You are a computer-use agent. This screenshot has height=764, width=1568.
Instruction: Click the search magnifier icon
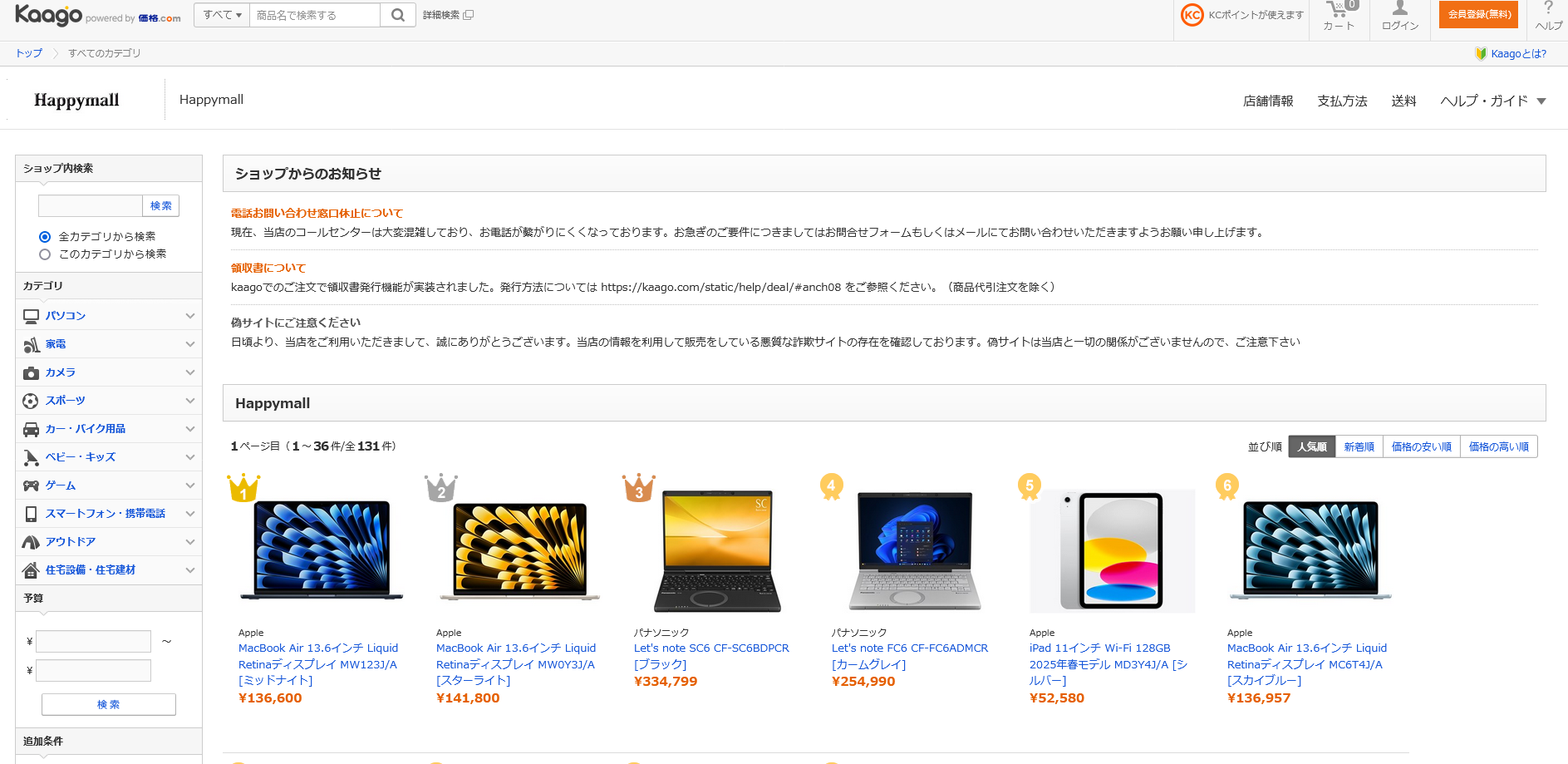tap(397, 14)
